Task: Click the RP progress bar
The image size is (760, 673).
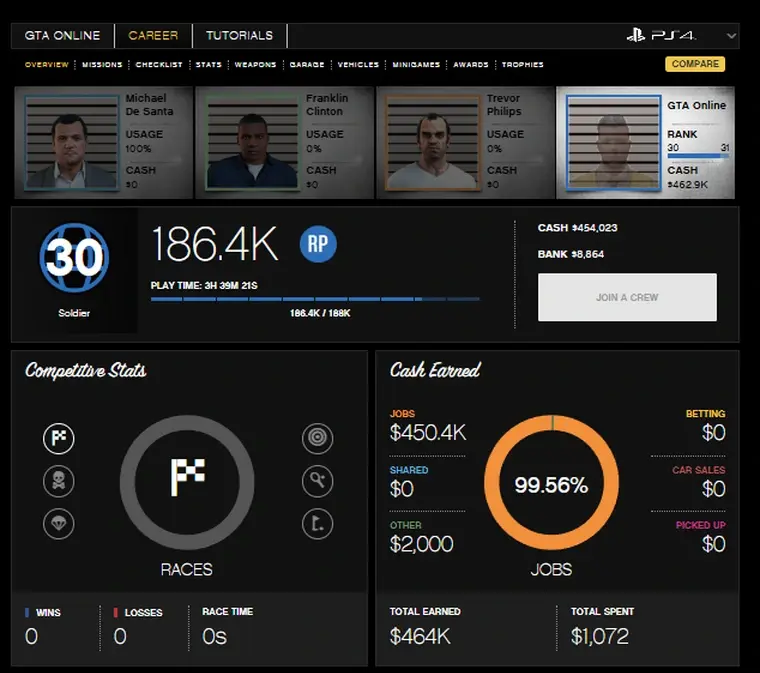Action: click(x=314, y=299)
